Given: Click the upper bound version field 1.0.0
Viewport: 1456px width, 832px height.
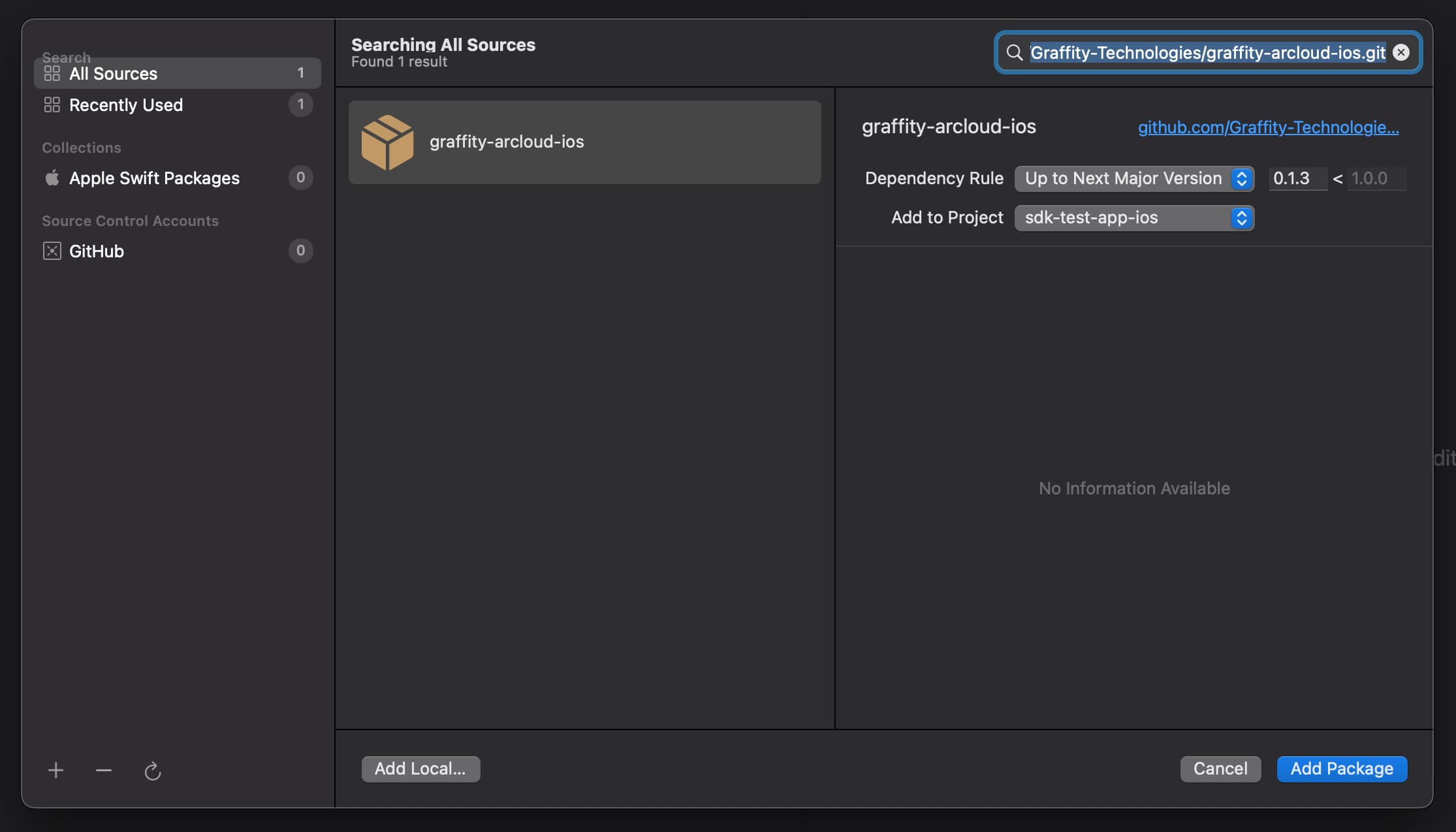Looking at the screenshot, I should (1376, 178).
